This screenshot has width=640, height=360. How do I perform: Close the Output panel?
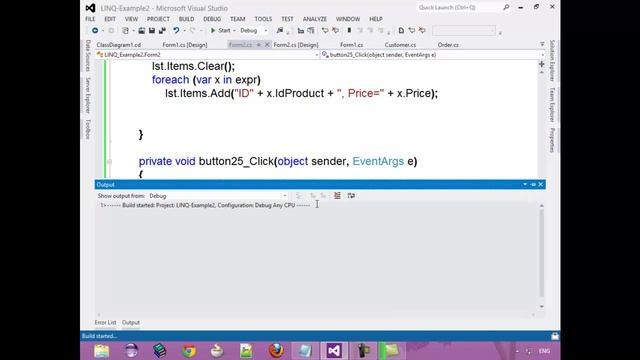pos(541,184)
